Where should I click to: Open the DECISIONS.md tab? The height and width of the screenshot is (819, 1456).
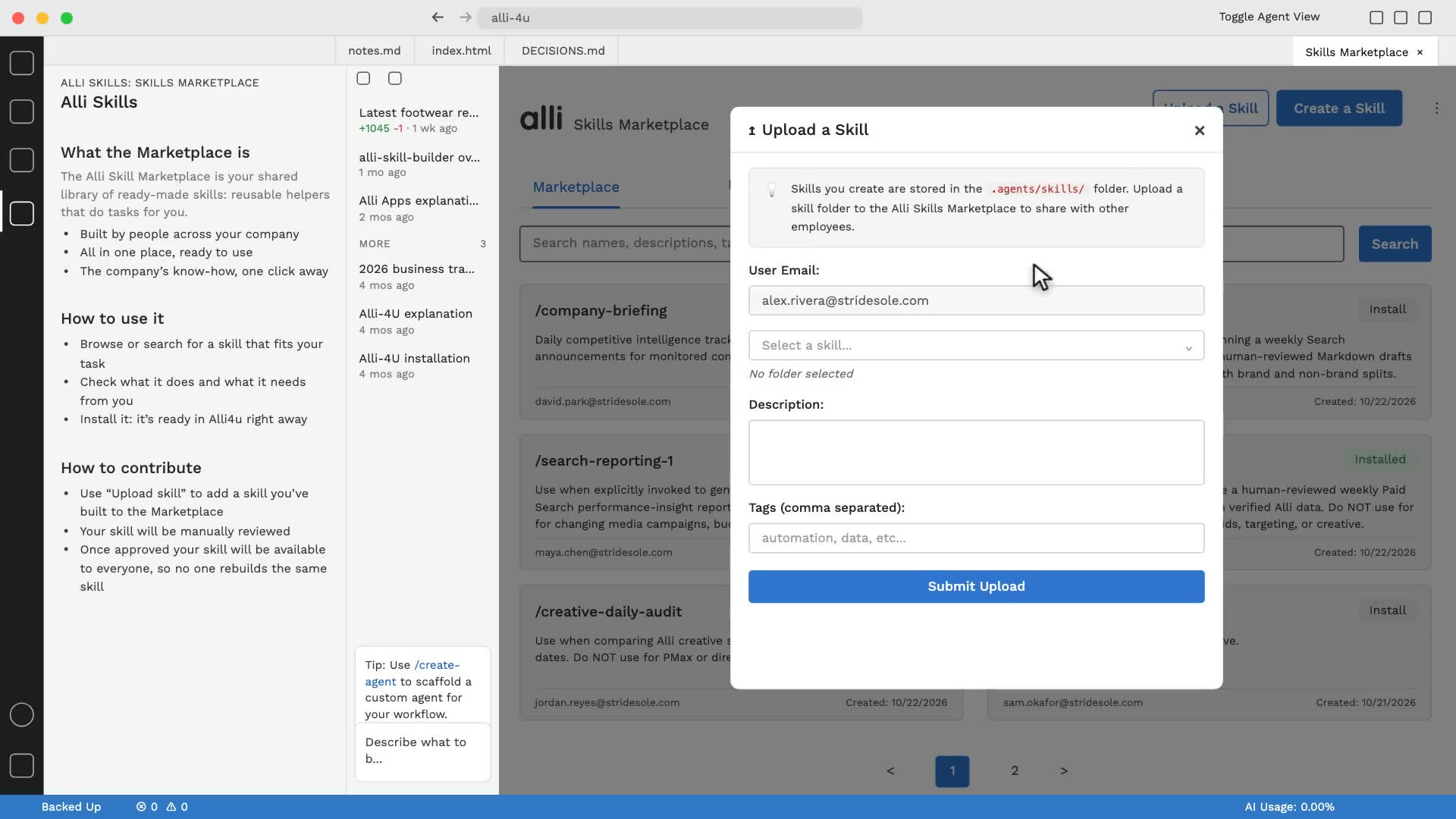[563, 51]
